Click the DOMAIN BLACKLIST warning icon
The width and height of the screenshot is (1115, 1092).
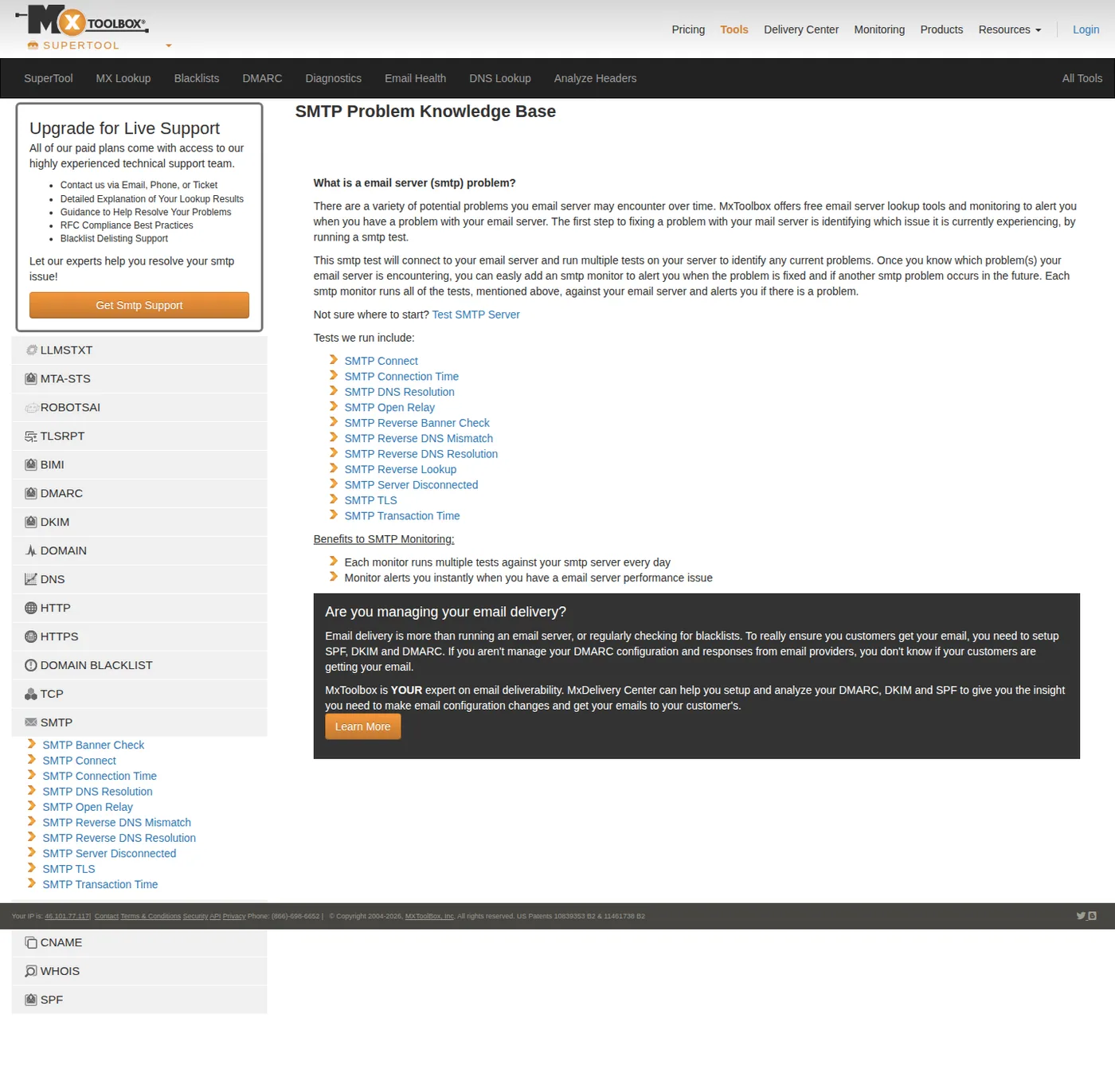(31, 666)
